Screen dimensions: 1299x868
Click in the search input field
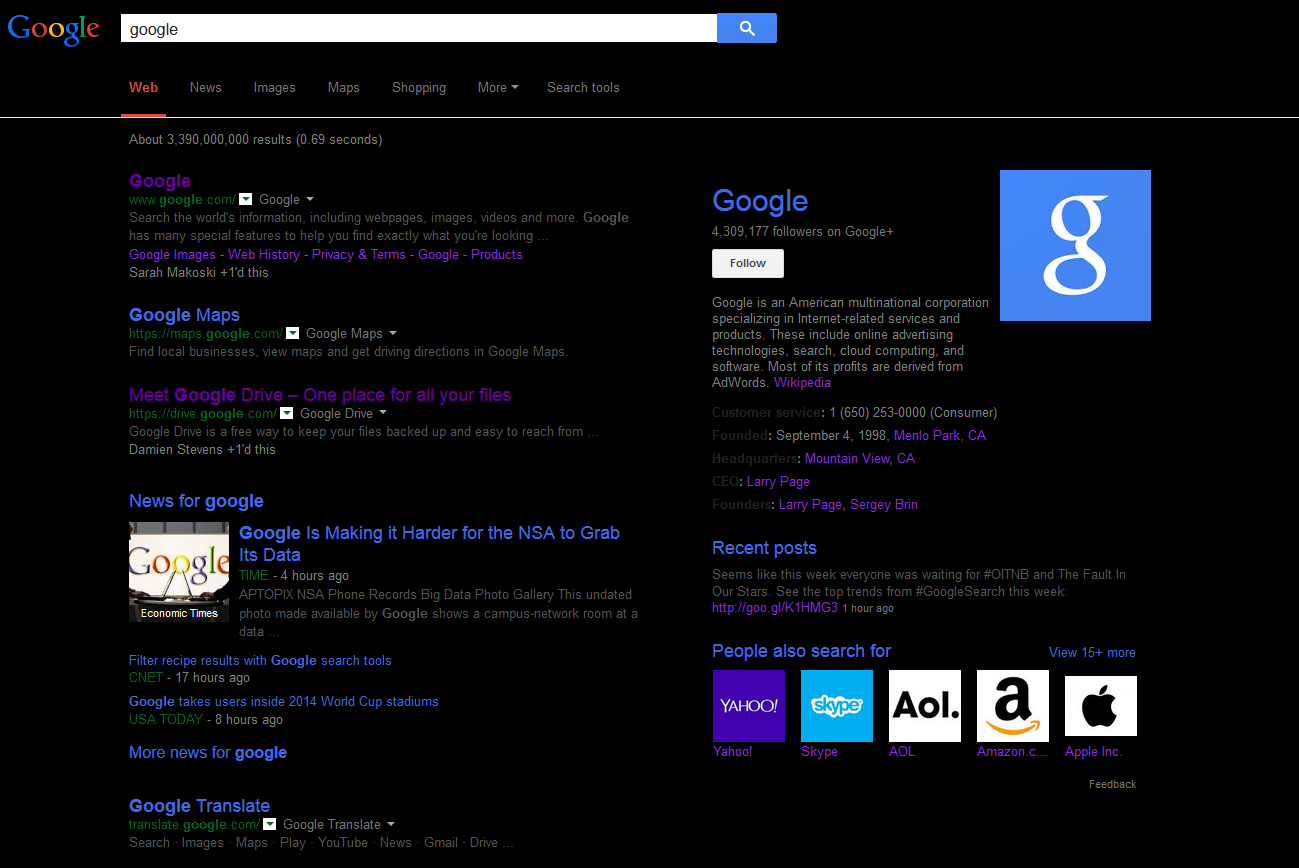(x=419, y=29)
